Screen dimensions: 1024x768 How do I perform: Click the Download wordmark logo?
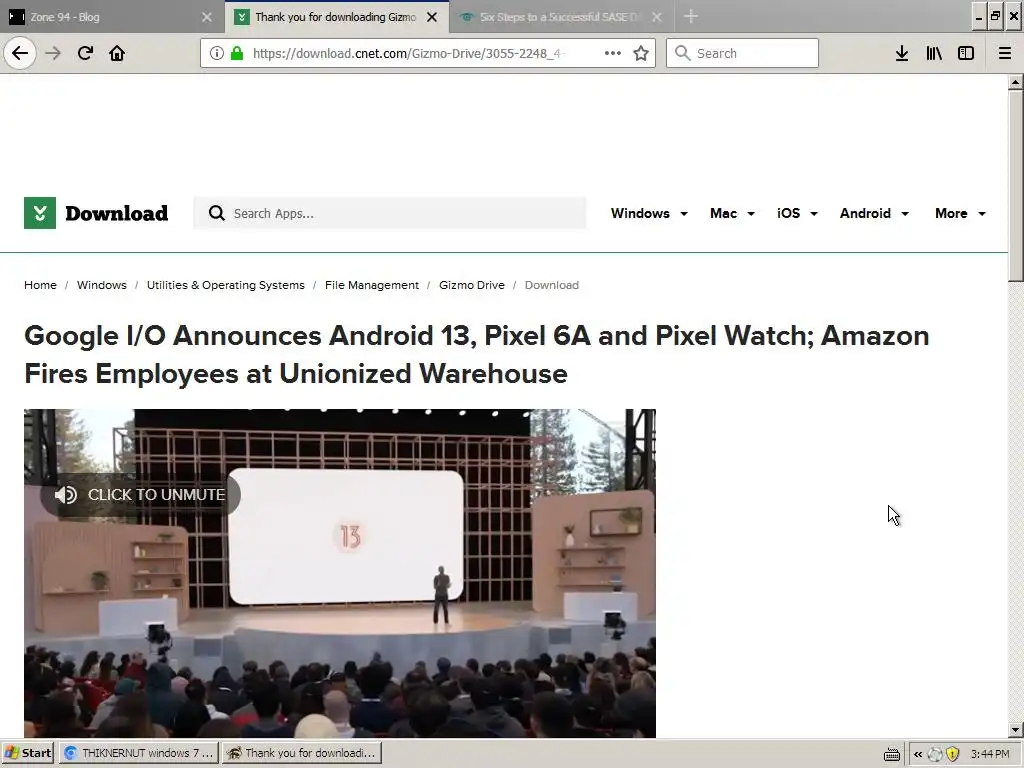click(116, 213)
